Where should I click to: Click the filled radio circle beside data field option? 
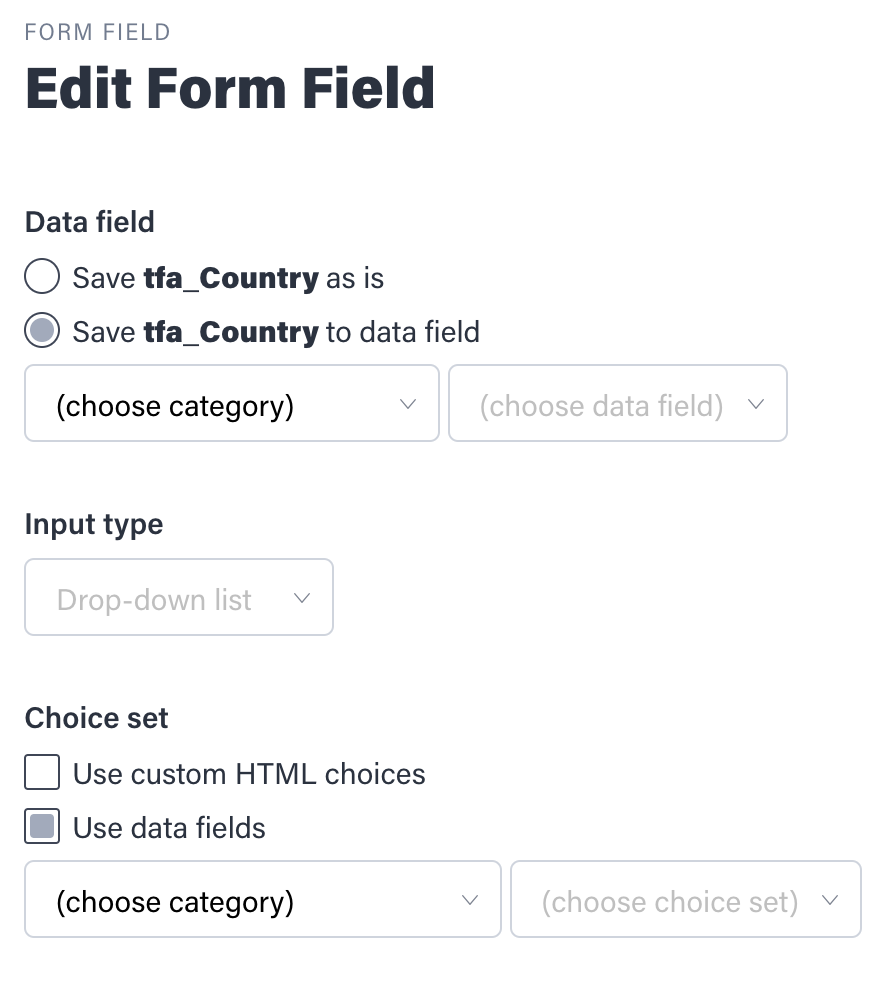(41, 331)
